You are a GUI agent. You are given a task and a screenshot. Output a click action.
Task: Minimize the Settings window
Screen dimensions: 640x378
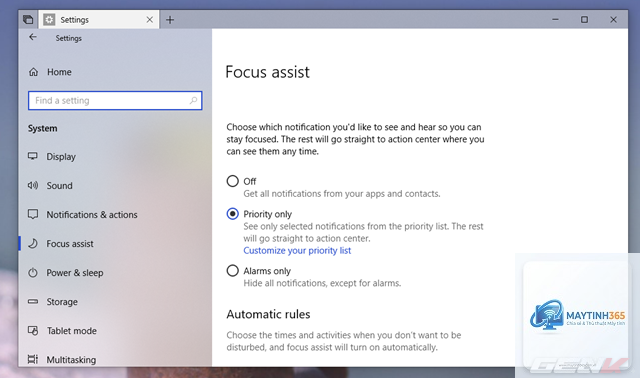coord(555,19)
